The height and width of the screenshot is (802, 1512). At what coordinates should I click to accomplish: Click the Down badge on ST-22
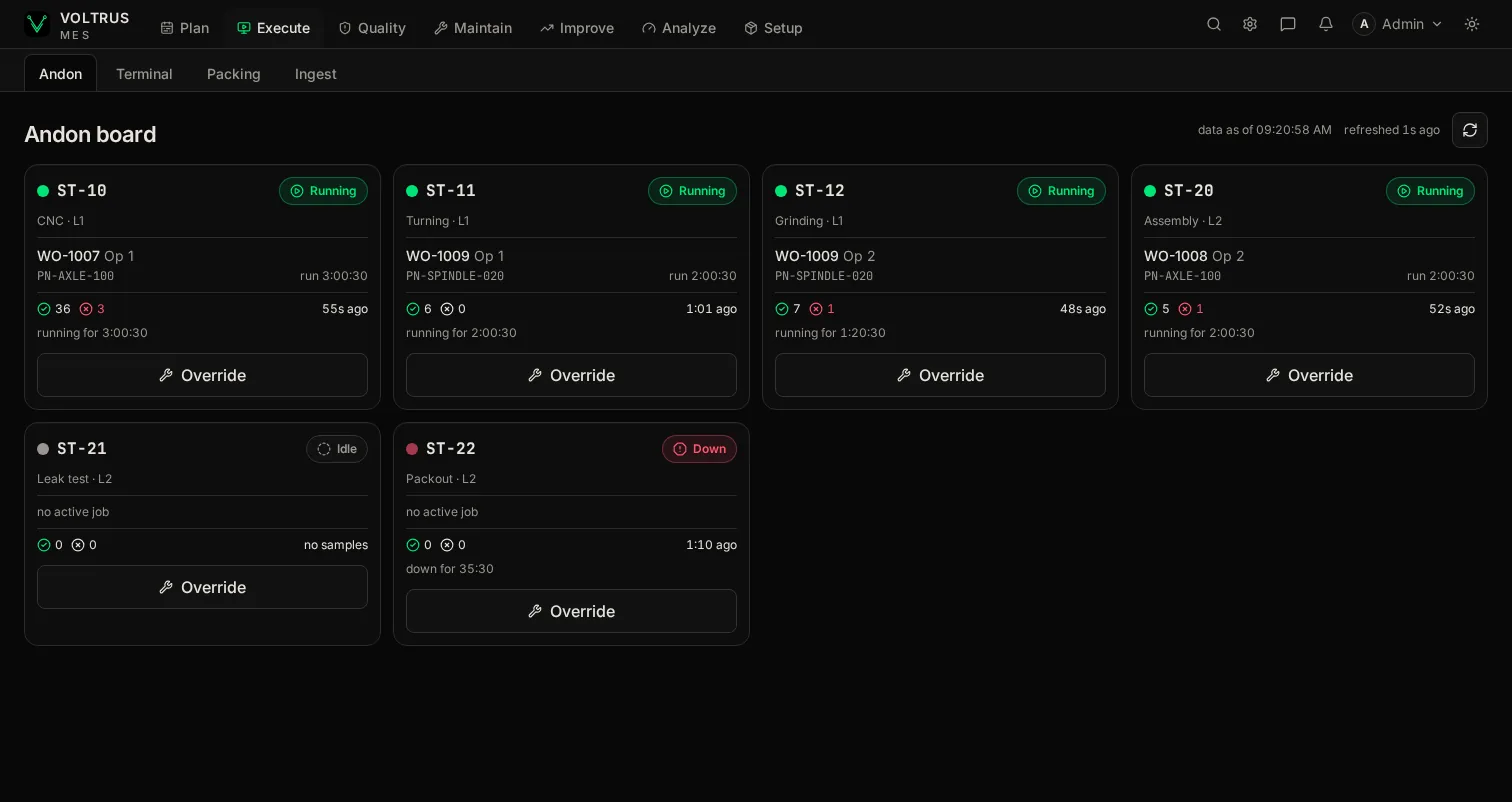coord(699,449)
